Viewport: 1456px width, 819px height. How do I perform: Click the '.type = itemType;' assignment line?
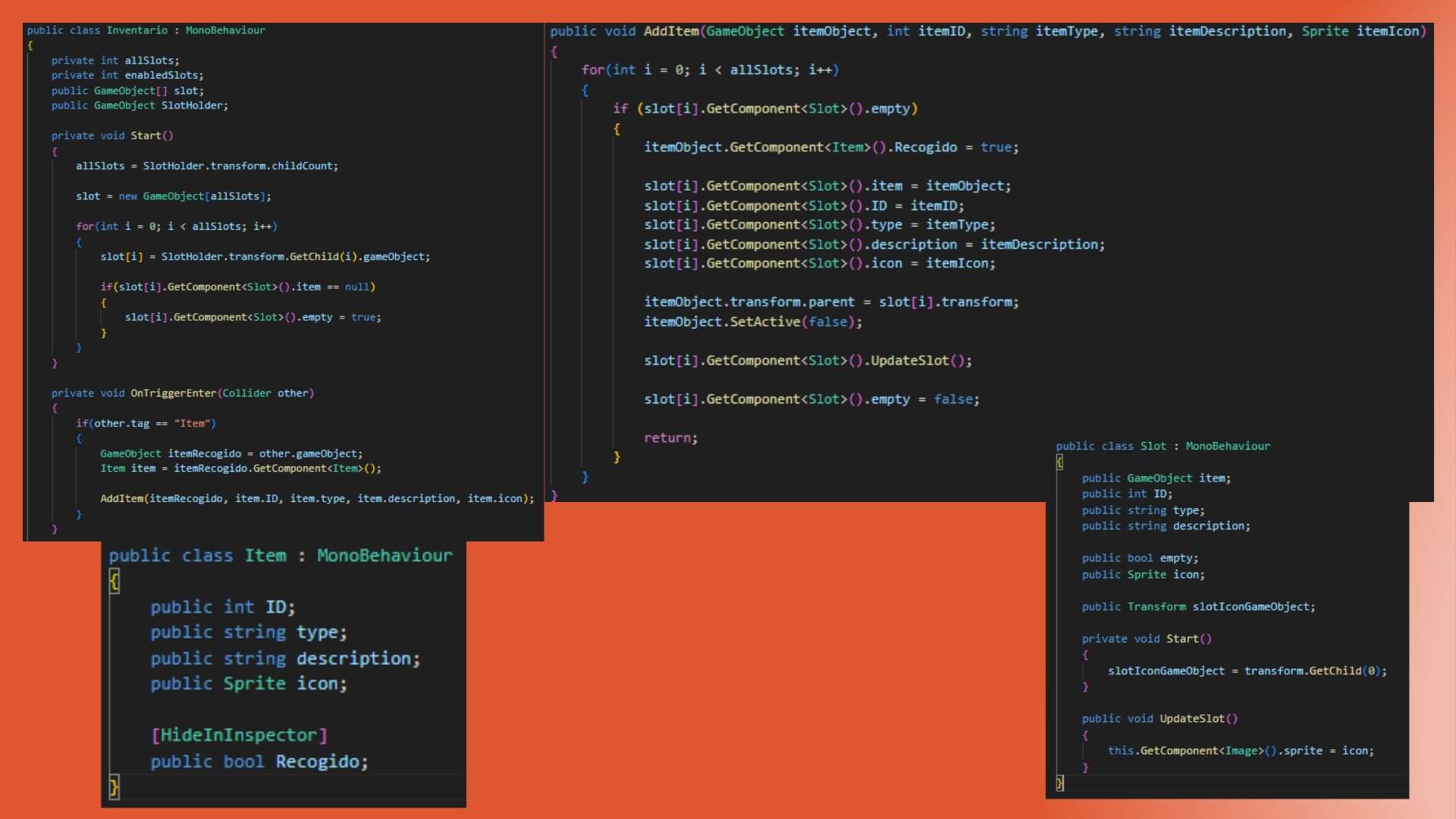coord(820,224)
